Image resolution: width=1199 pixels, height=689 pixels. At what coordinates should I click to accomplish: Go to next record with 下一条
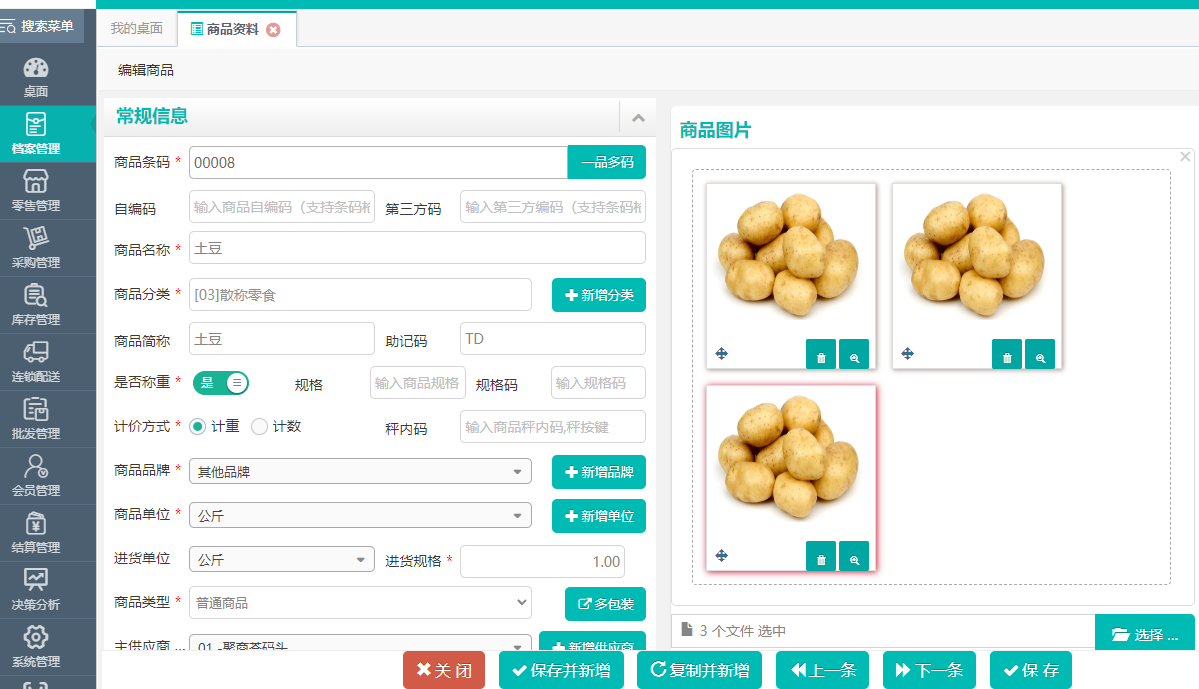coord(929,671)
